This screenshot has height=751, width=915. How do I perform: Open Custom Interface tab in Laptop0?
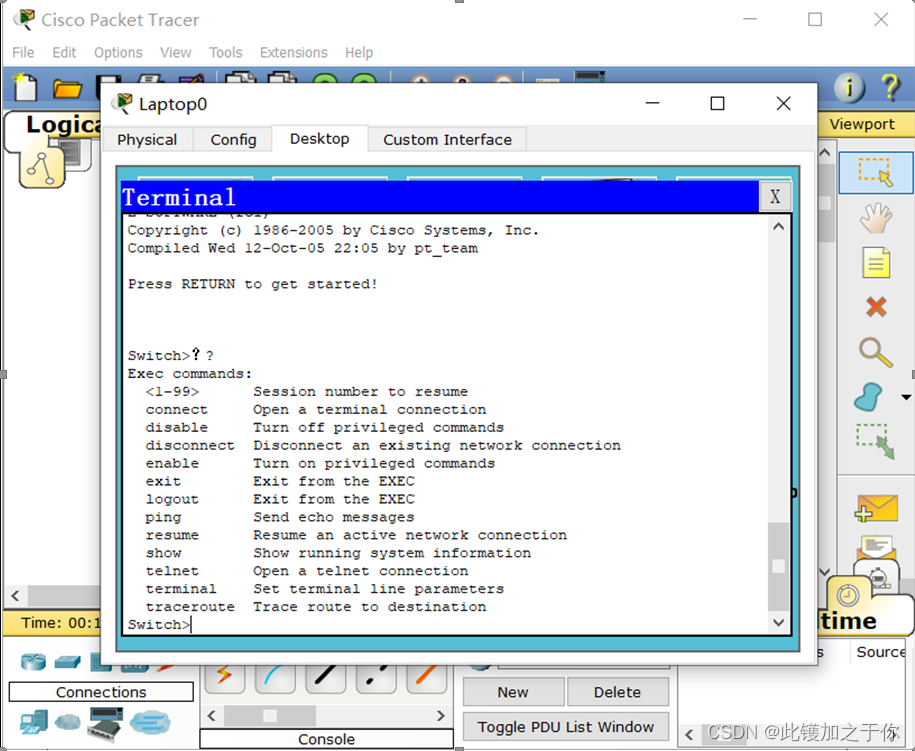click(x=448, y=139)
